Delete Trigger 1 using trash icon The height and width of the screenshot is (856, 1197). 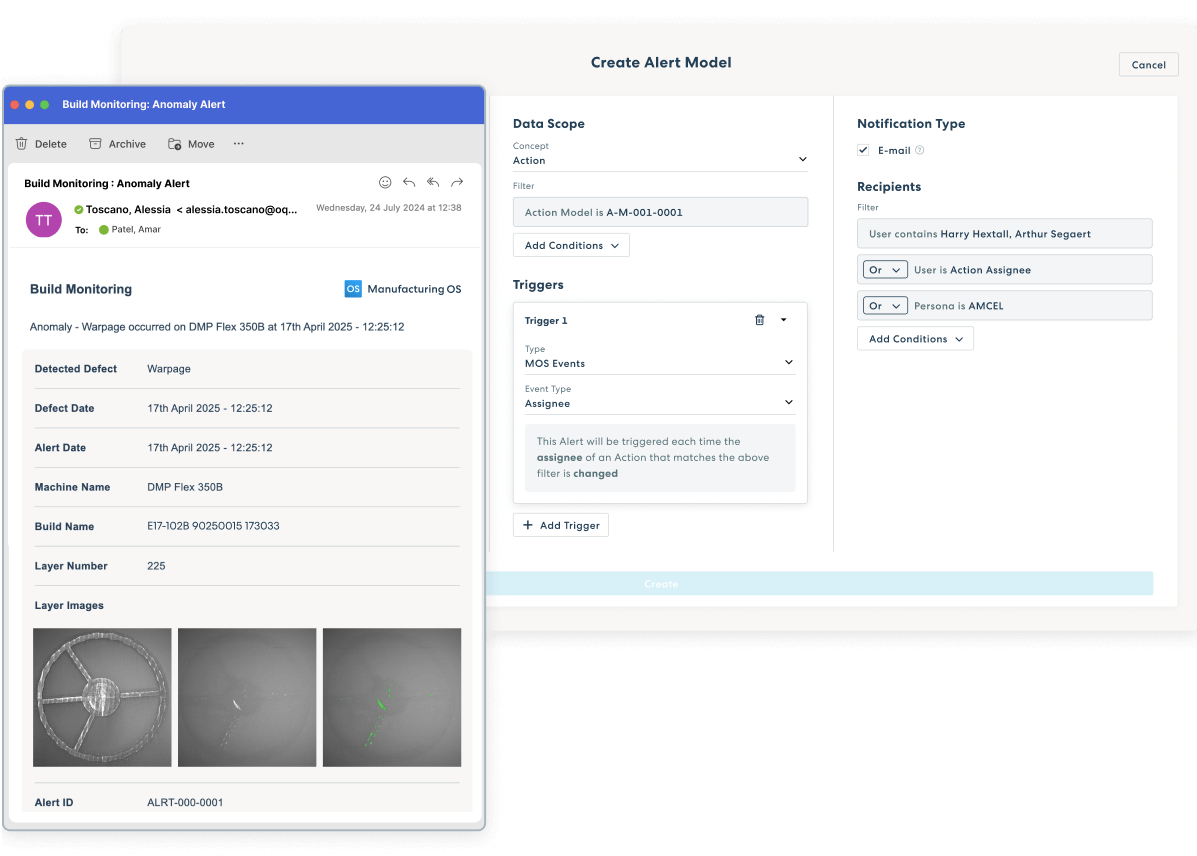[x=759, y=320]
